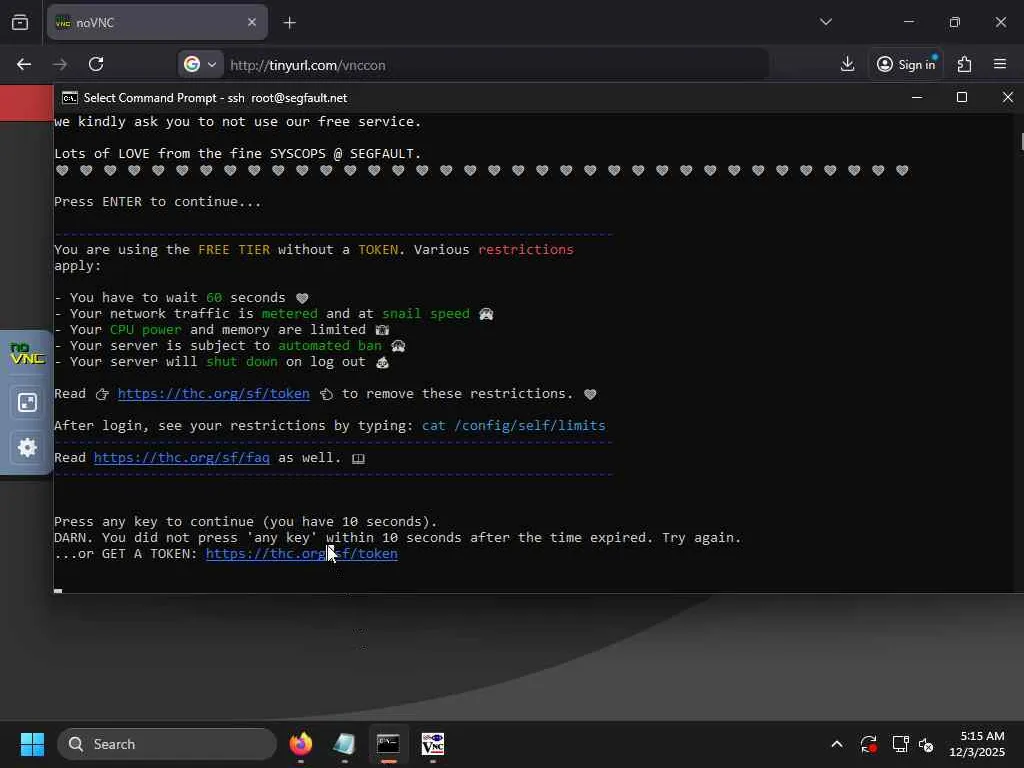Close the Command Prompt ssh window
Viewport: 1024px width, 768px height.
1008,97
